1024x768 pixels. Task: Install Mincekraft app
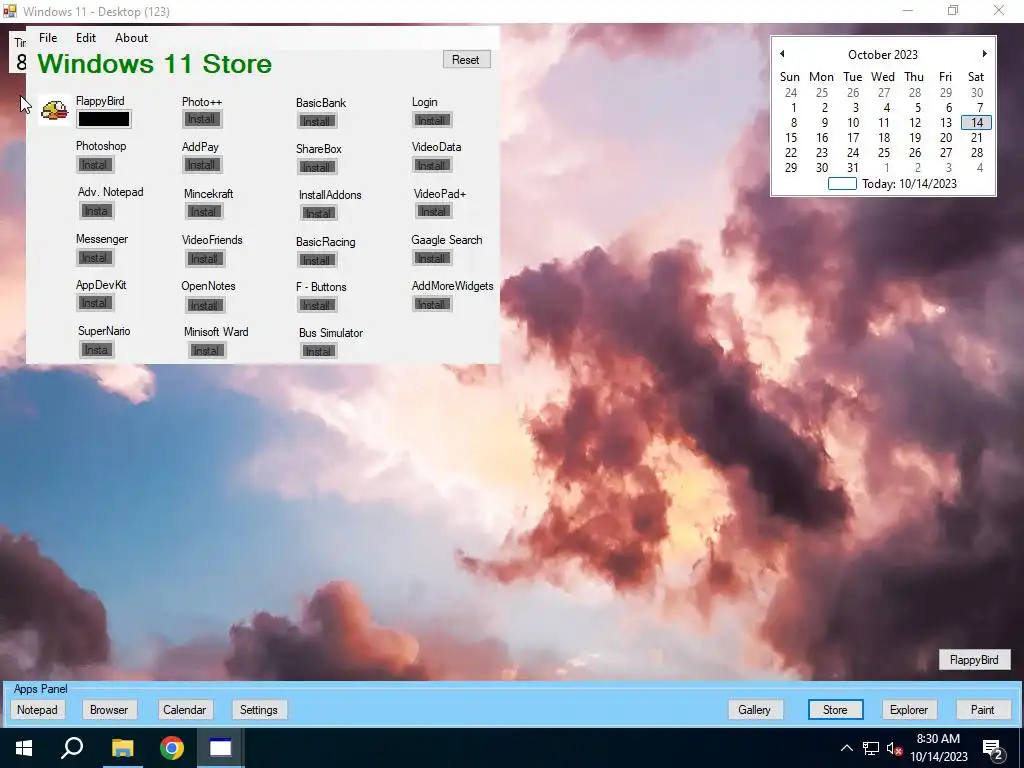(x=204, y=212)
